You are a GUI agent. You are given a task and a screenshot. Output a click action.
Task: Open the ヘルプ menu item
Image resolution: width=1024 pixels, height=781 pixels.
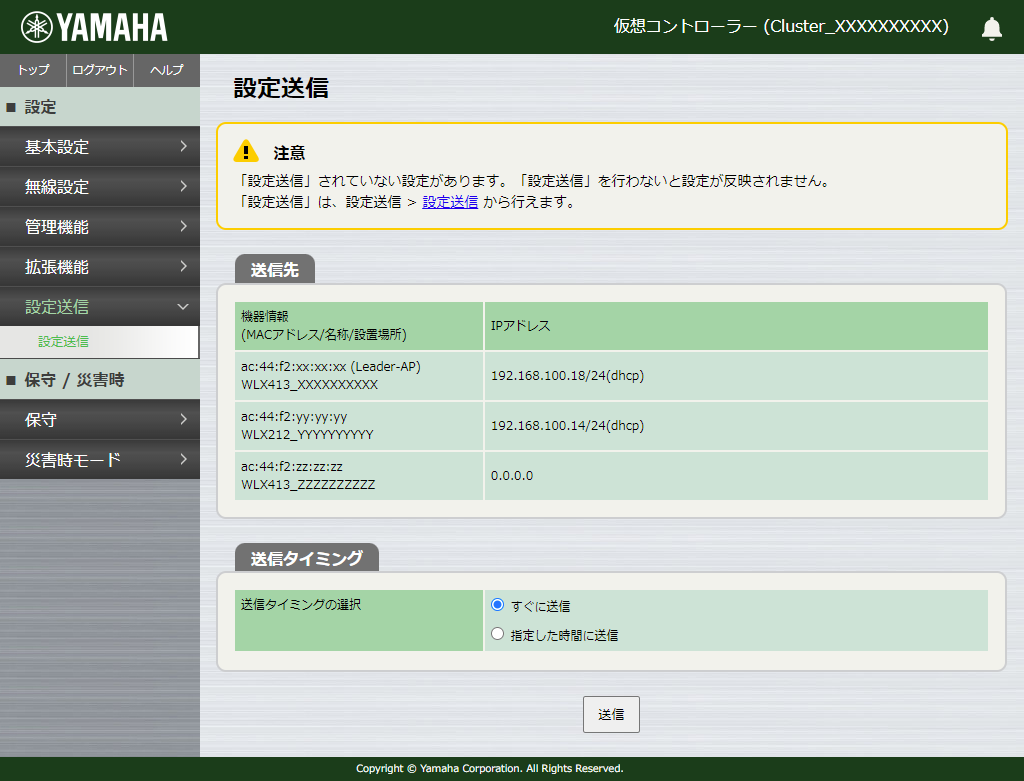tap(166, 70)
